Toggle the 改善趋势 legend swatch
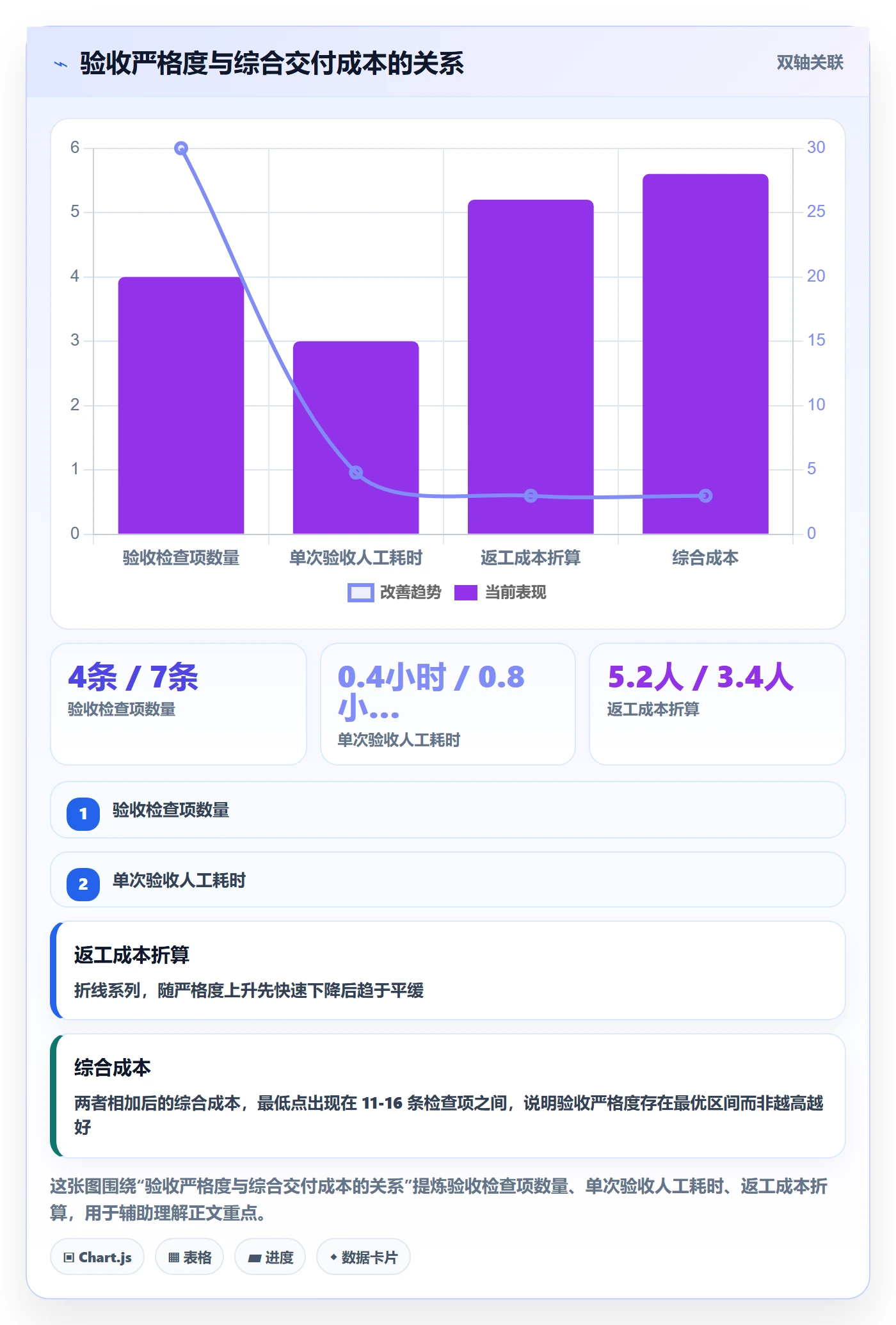Image resolution: width=896 pixels, height=1325 pixels. point(360,593)
